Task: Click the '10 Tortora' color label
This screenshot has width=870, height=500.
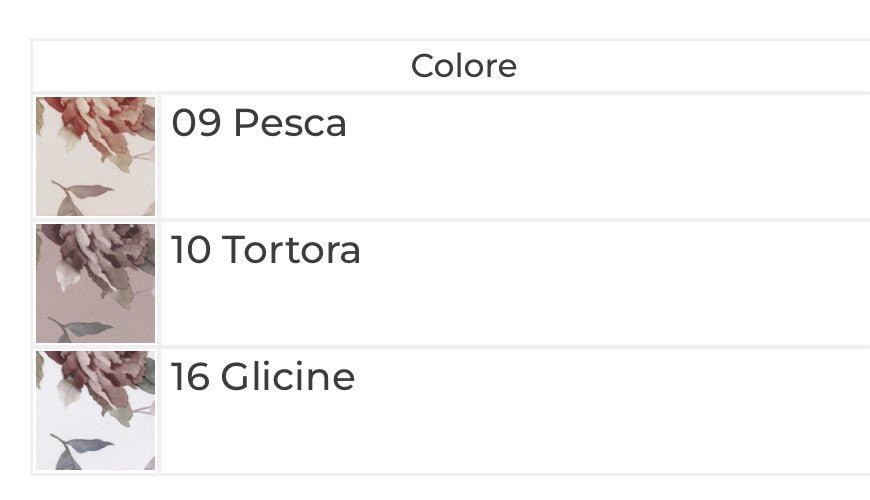Action: (x=266, y=249)
